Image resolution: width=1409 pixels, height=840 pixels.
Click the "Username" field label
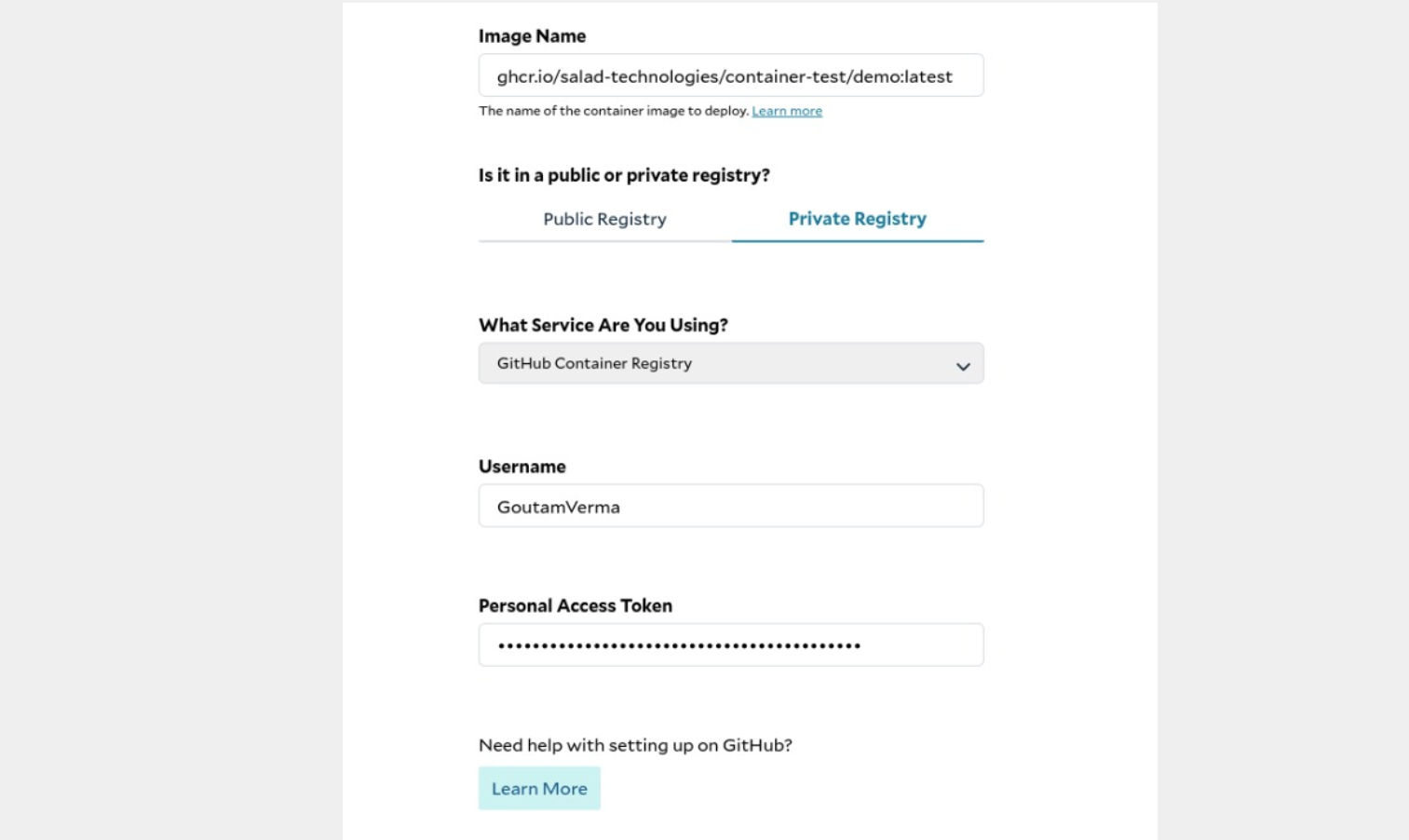coord(522,467)
